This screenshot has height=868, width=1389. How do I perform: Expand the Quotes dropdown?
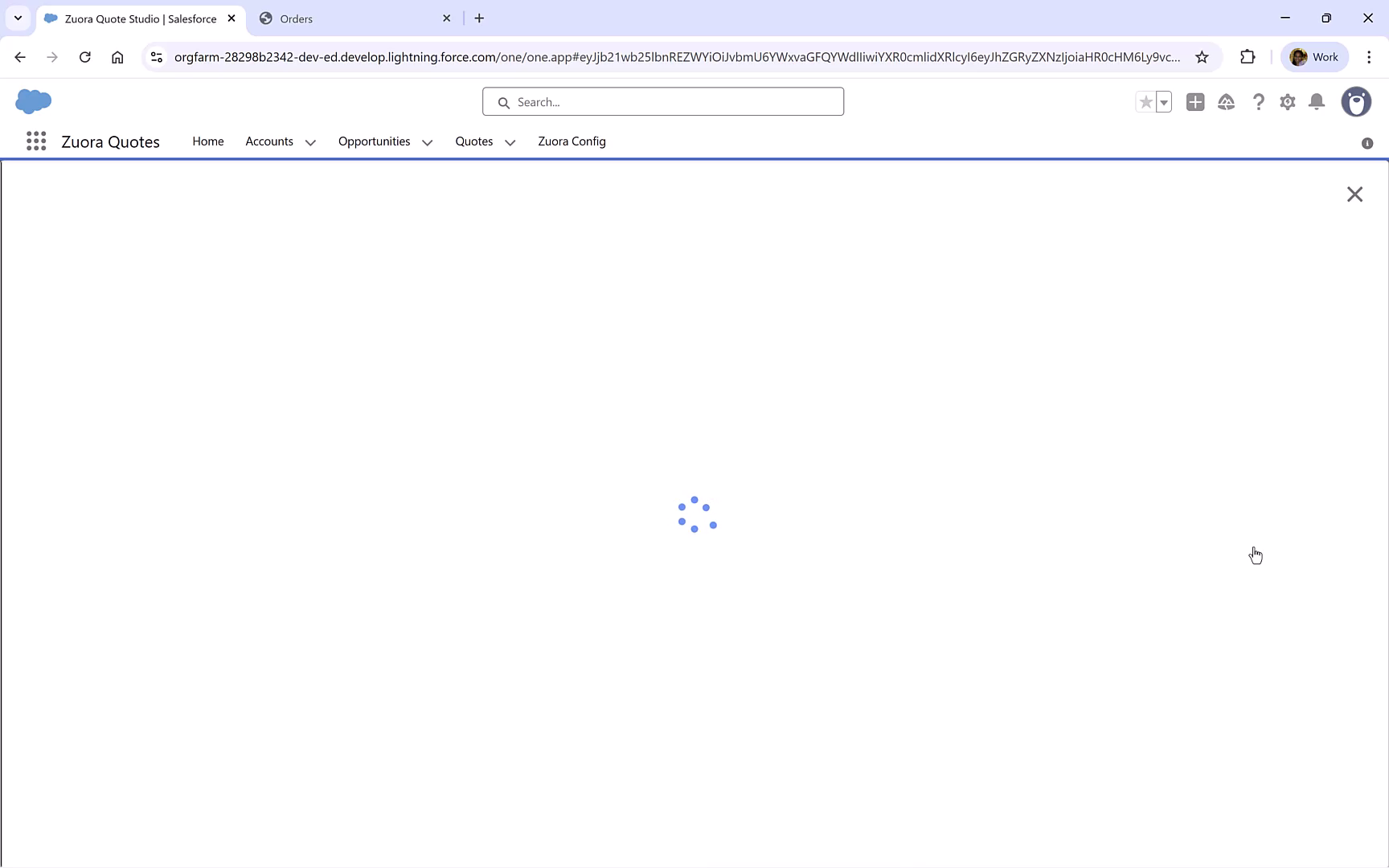click(x=510, y=142)
